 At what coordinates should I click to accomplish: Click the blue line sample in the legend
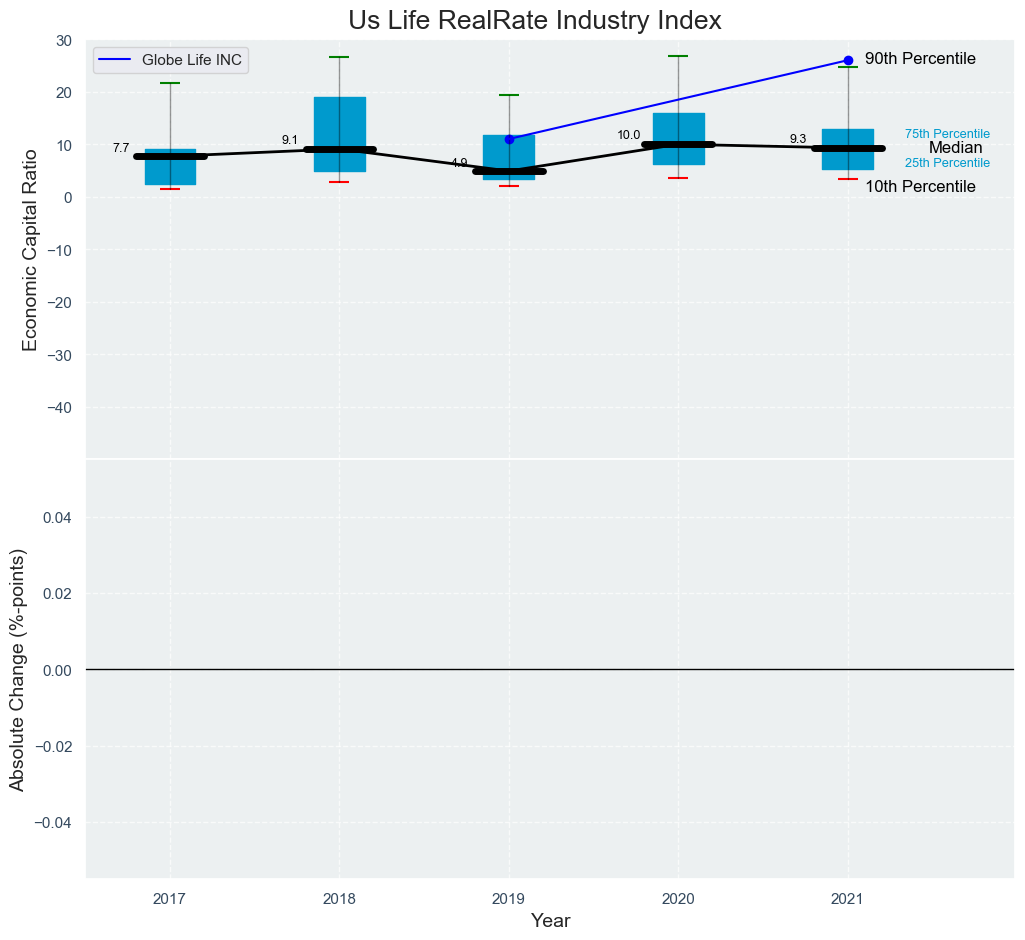pyautogui.click(x=115, y=60)
